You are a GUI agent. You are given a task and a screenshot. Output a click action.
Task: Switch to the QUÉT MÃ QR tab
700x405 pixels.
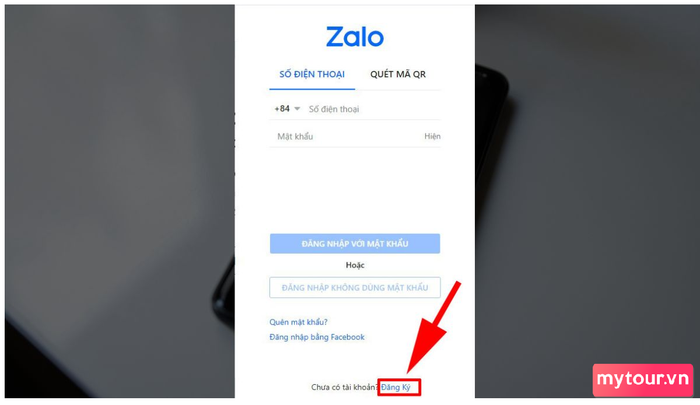tap(398, 75)
